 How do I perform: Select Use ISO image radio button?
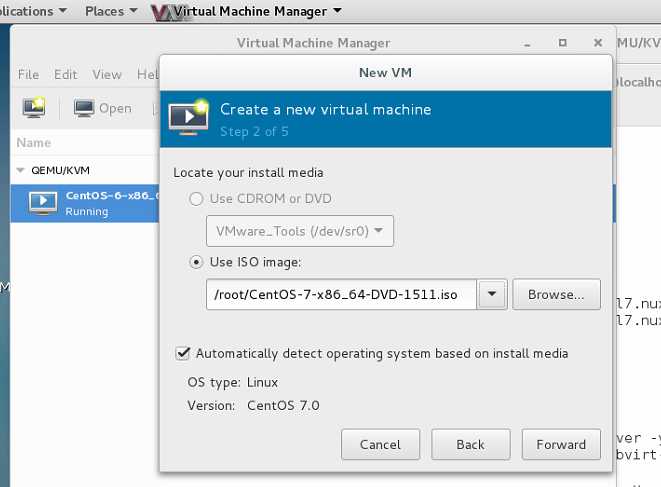click(196, 262)
